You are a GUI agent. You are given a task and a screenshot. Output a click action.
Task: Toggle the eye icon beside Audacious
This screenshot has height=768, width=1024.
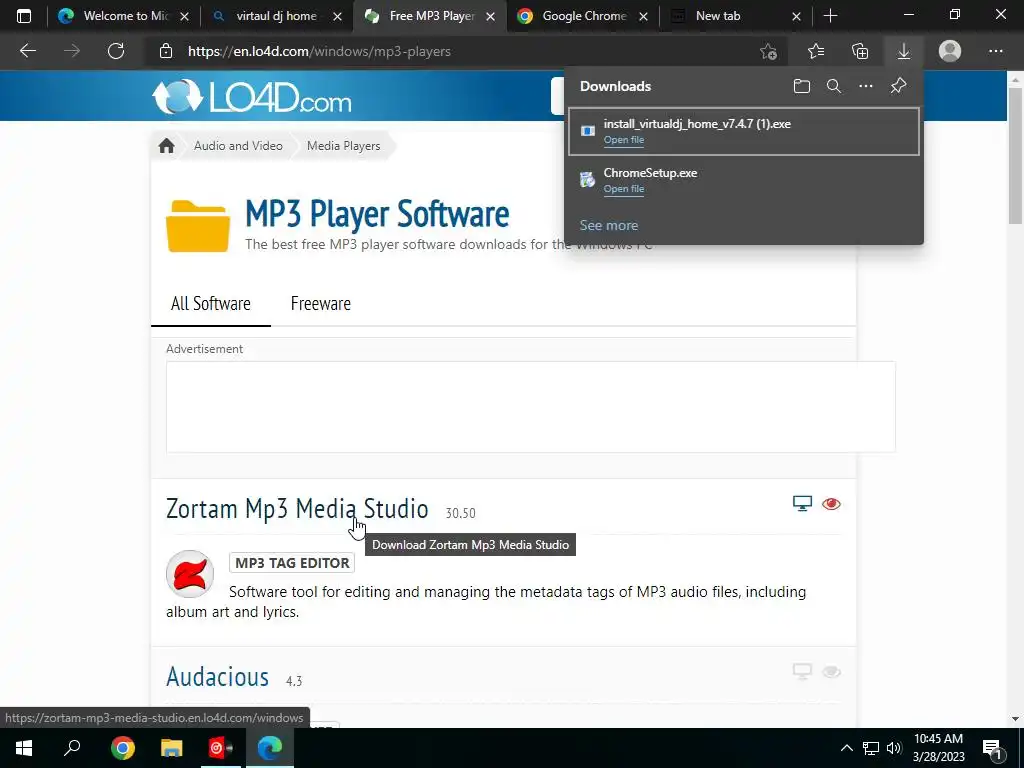pyautogui.click(x=831, y=671)
